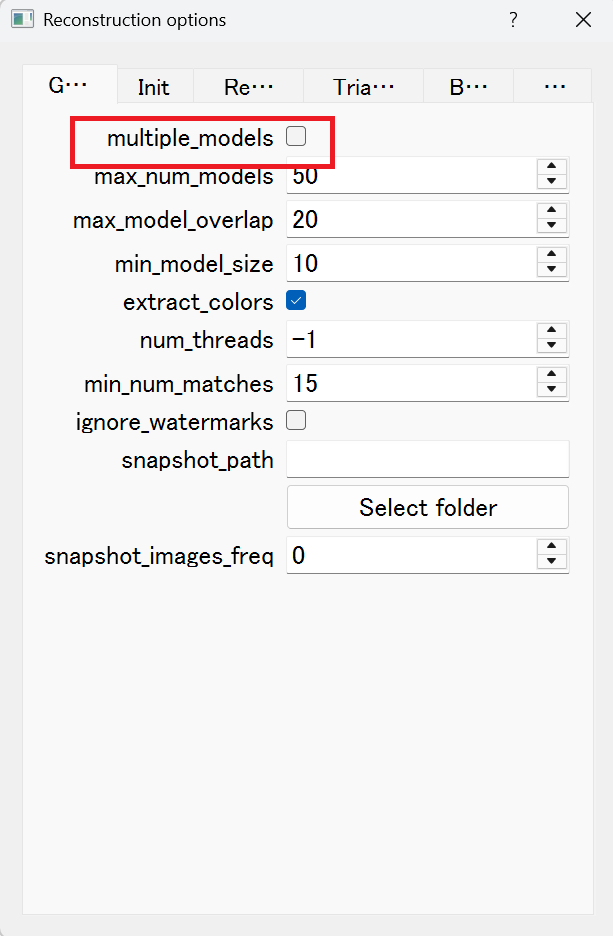Switch to the Init tab
This screenshot has width=613, height=936.
click(154, 87)
